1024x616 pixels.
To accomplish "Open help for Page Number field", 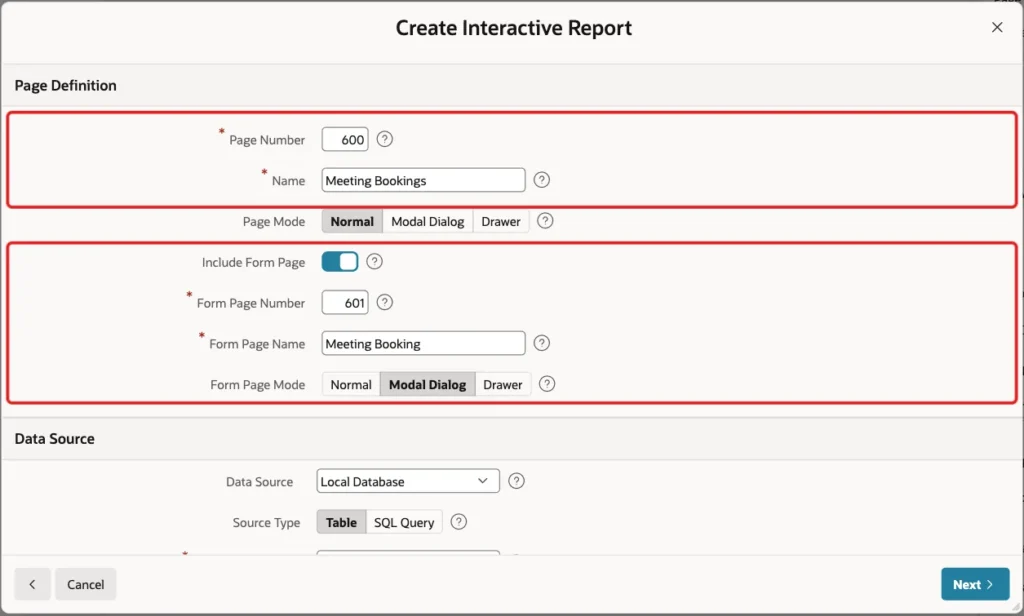I will (x=385, y=139).
